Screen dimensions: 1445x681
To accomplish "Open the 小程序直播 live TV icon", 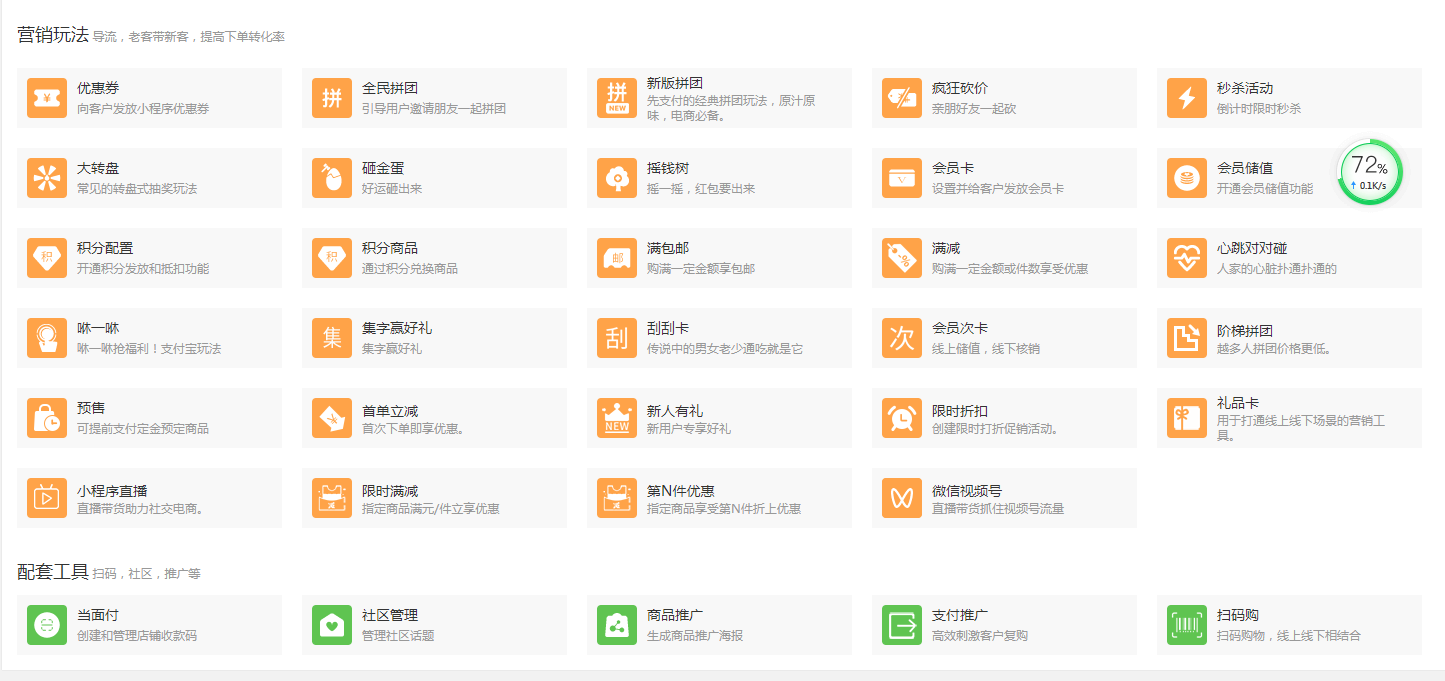I will coord(47,498).
